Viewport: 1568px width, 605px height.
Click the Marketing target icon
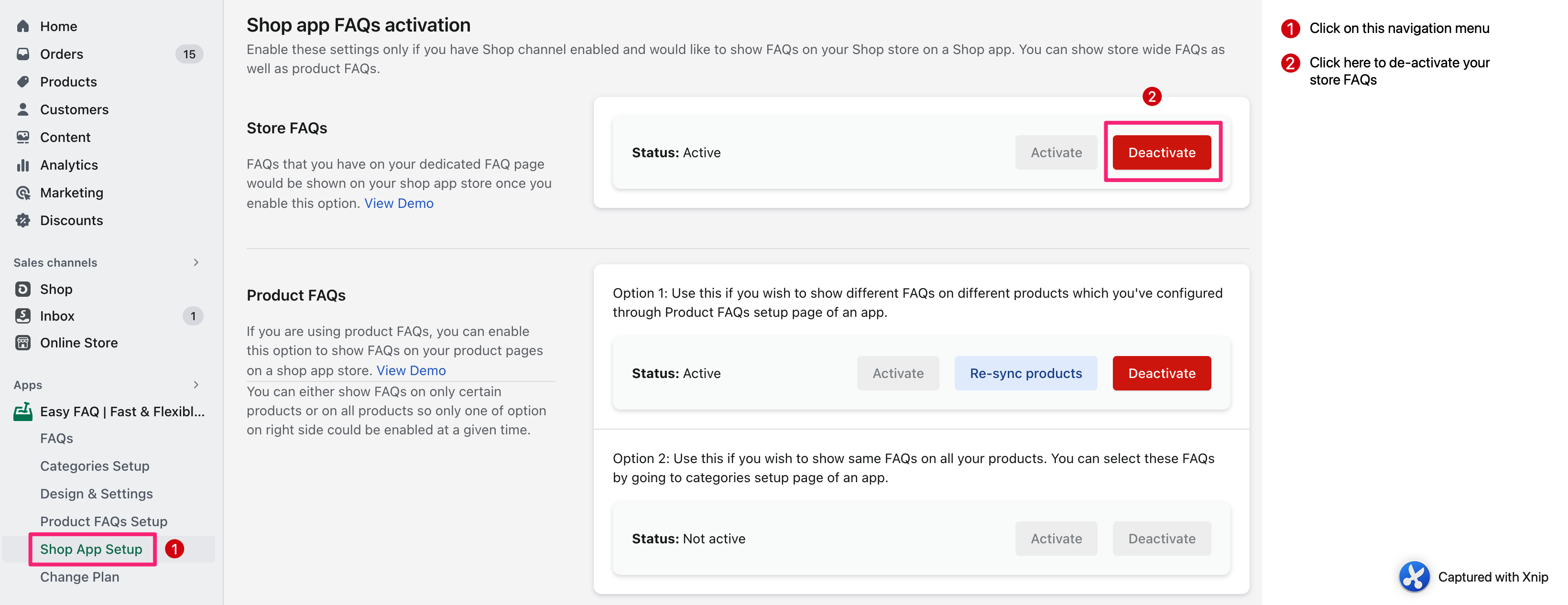pyautogui.click(x=23, y=193)
